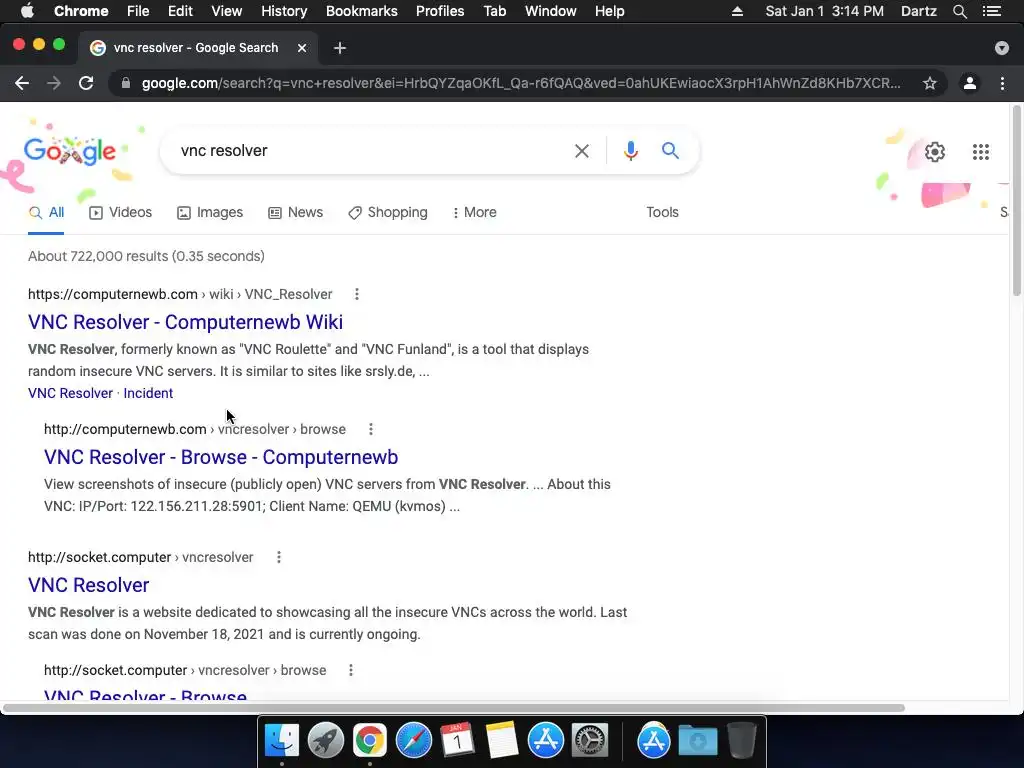Viewport: 1024px width, 768px height.
Task: Open Safari from the Dock
Action: [x=413, y=741]
